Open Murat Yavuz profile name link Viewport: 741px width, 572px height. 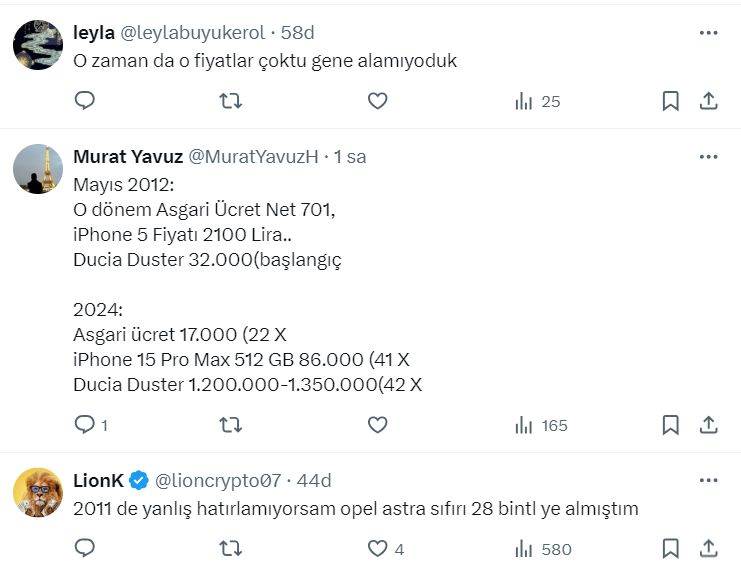(x=126, y=157)
